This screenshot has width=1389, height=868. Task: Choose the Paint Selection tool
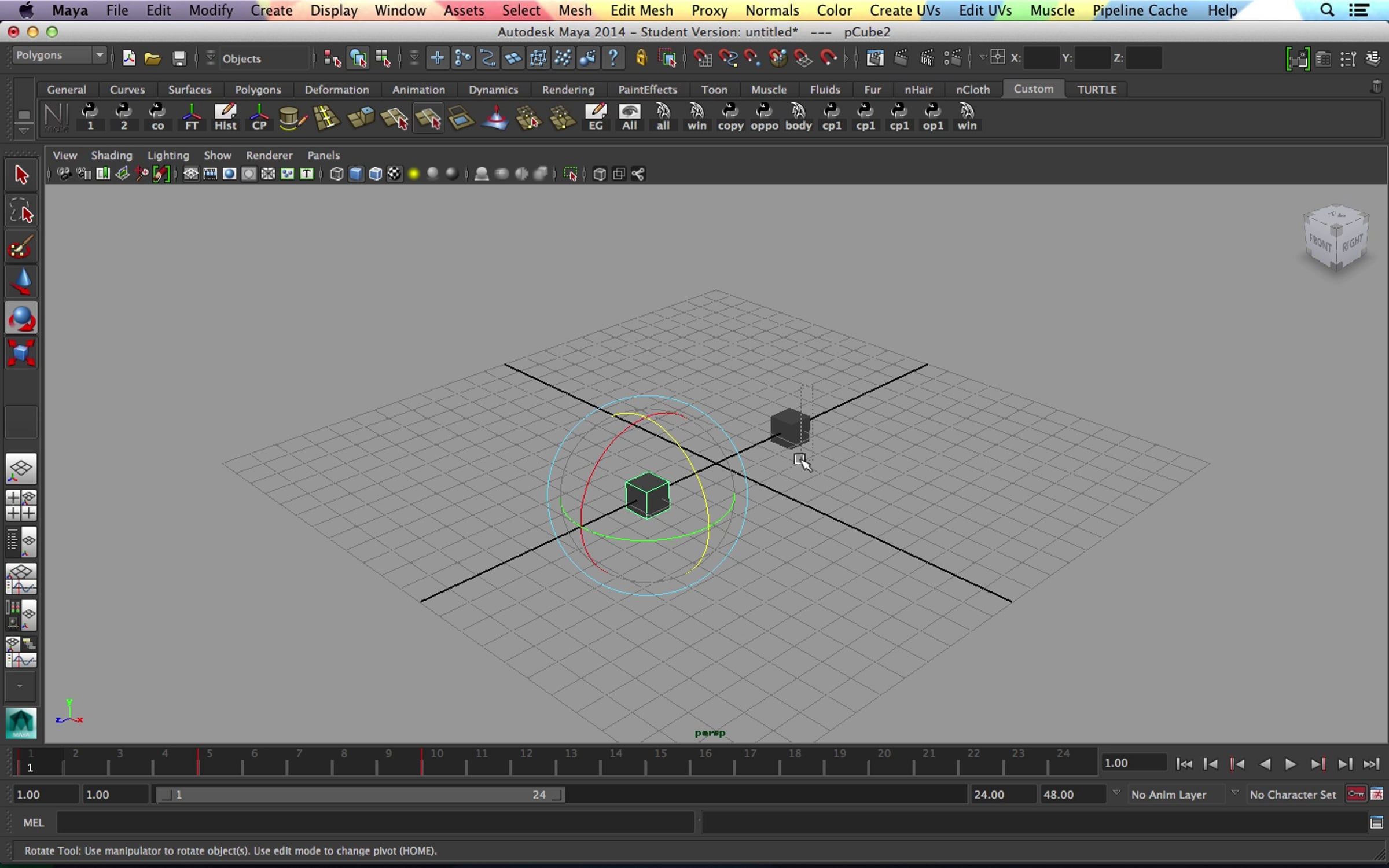21,247
